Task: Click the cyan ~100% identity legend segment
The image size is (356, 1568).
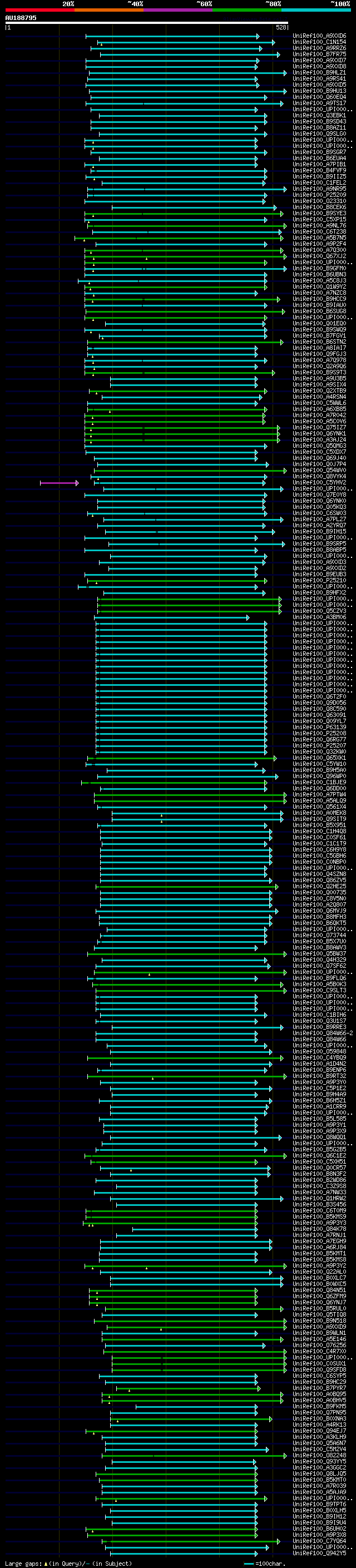Action: pos(316,10)
